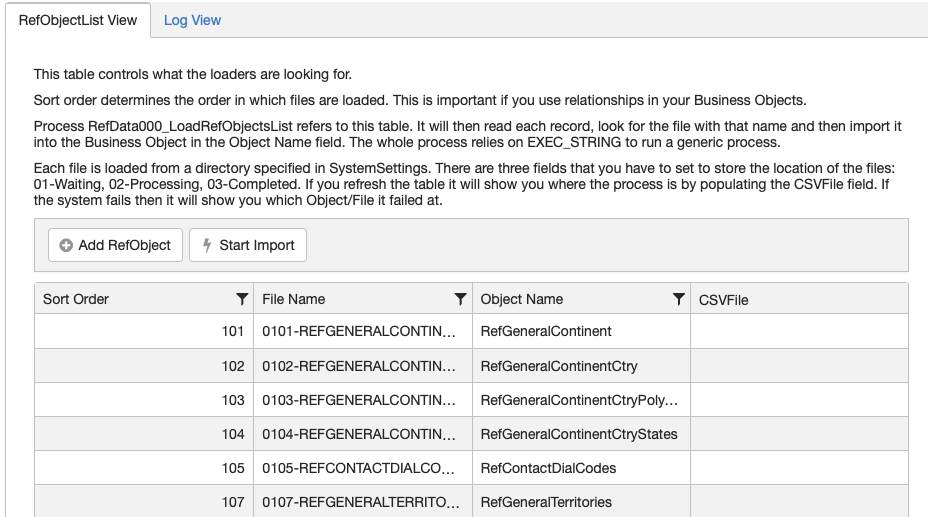Select file name 0103-REFGENERALCONTIN…
The width and height of the screenshot is (928, 517).
click(363, 400)
